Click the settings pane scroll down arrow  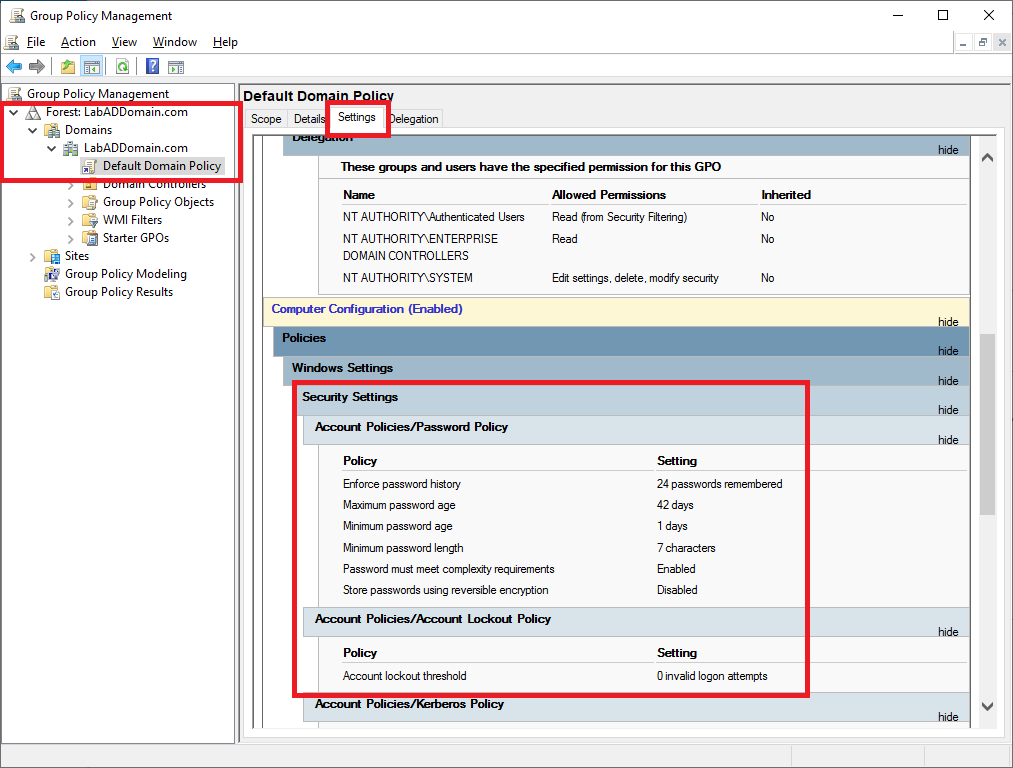coord(987,706)
